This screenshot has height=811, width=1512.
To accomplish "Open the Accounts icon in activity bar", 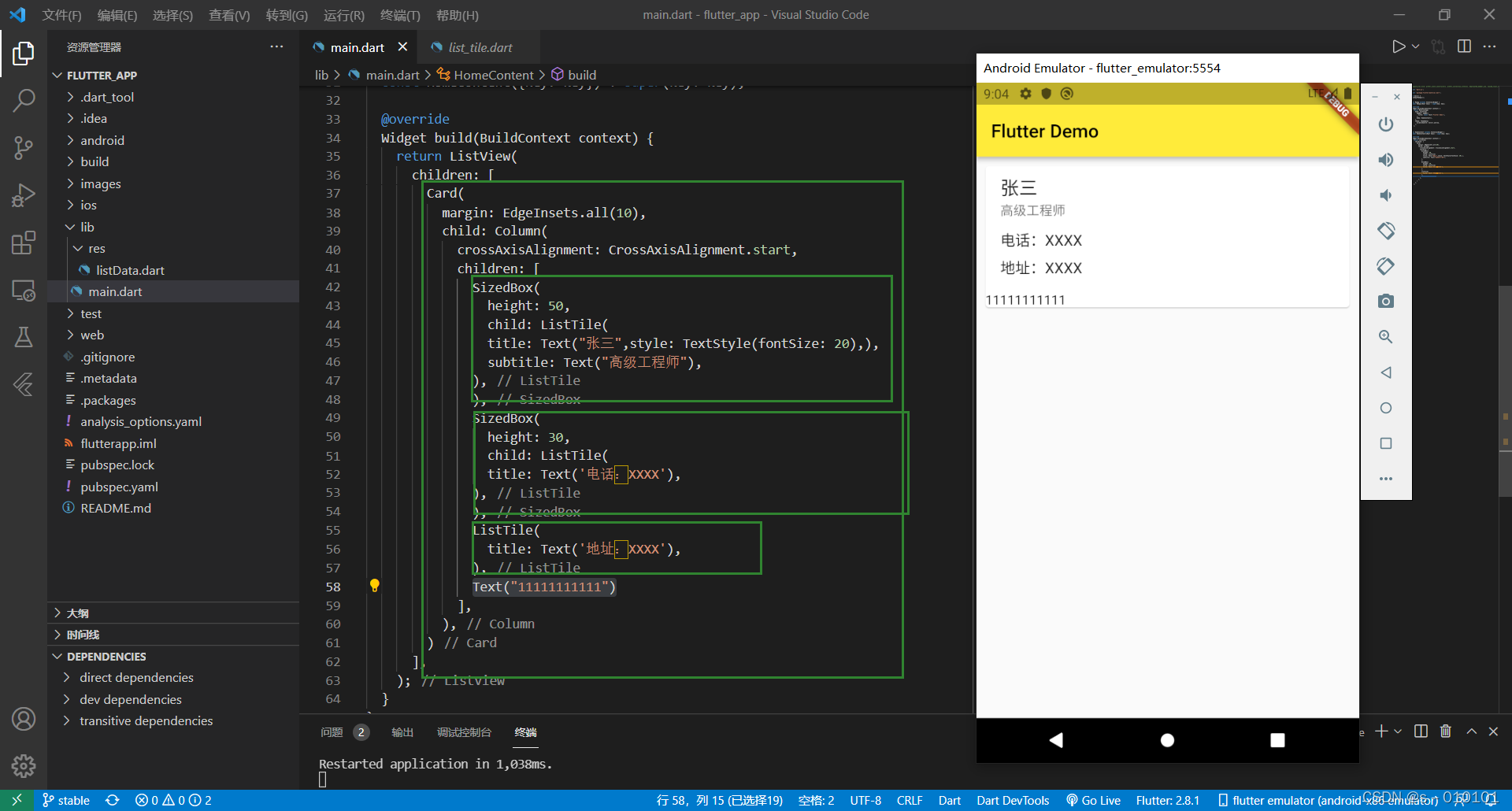I will coord(24,719).
